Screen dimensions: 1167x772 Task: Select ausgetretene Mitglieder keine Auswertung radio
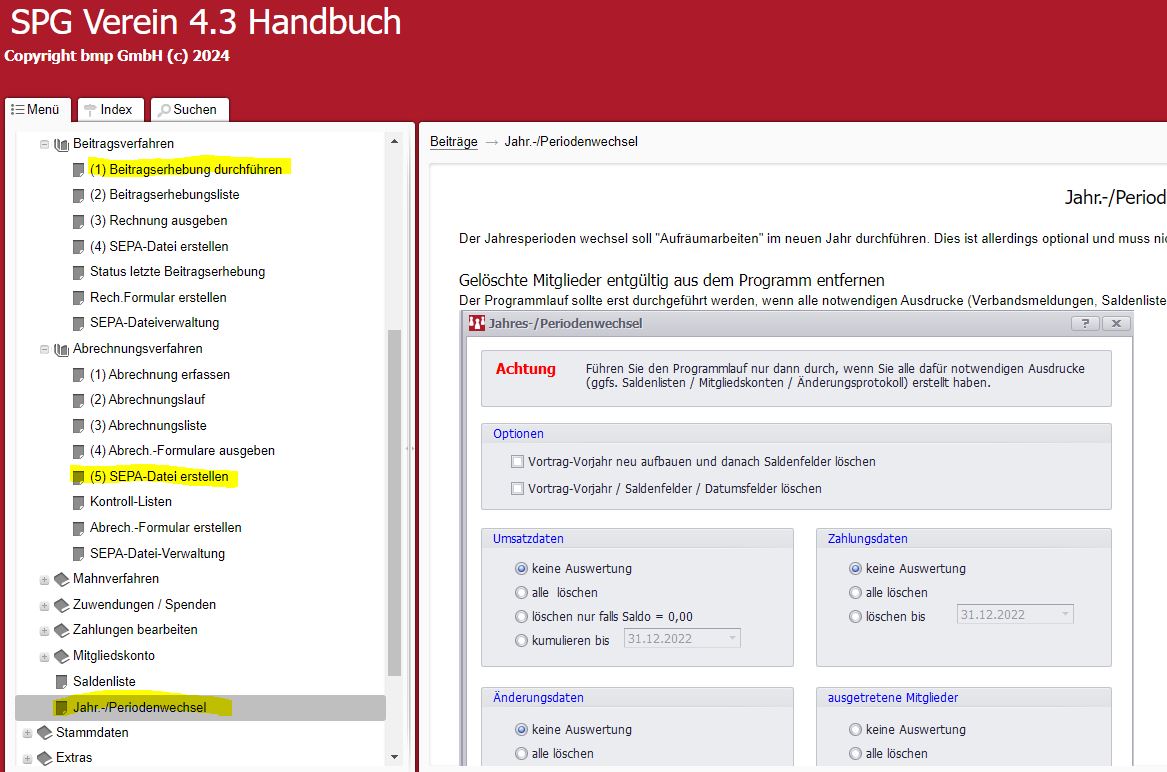(x=855, y=730)
